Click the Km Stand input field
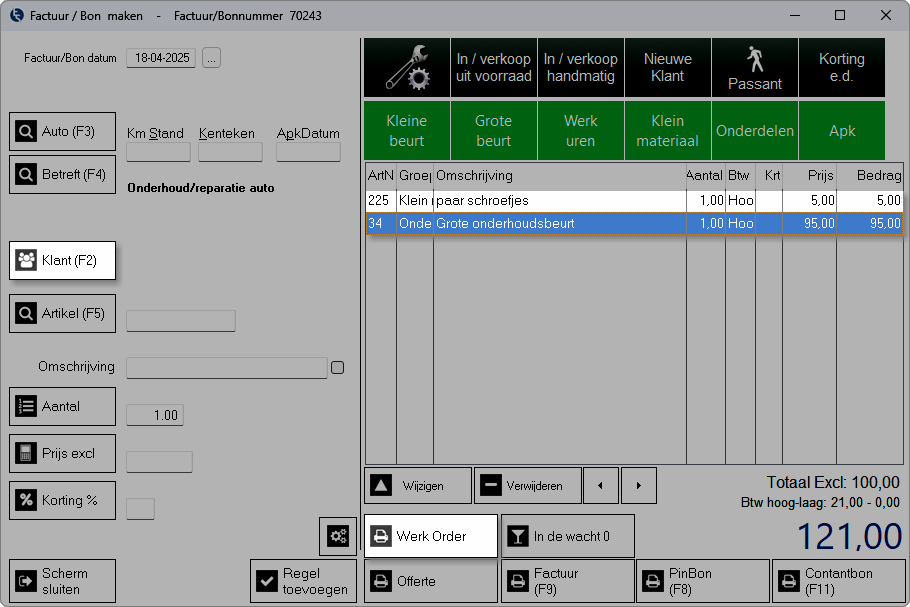This screenshot has height=607, width=910. [158, 153]
